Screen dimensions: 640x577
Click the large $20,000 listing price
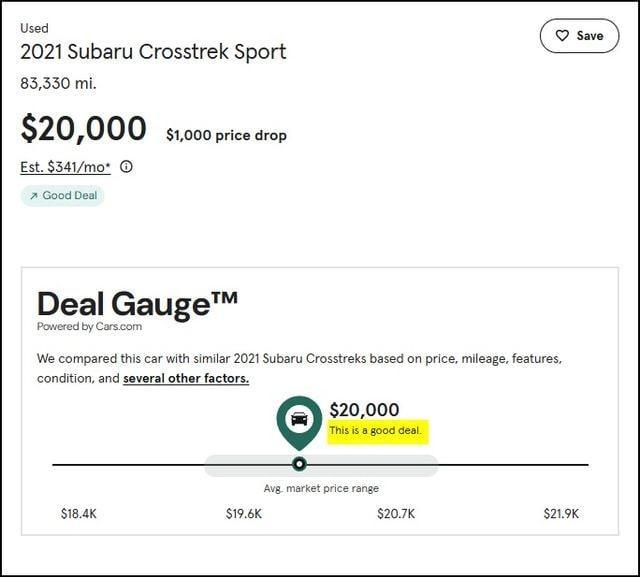click(83, 129)
